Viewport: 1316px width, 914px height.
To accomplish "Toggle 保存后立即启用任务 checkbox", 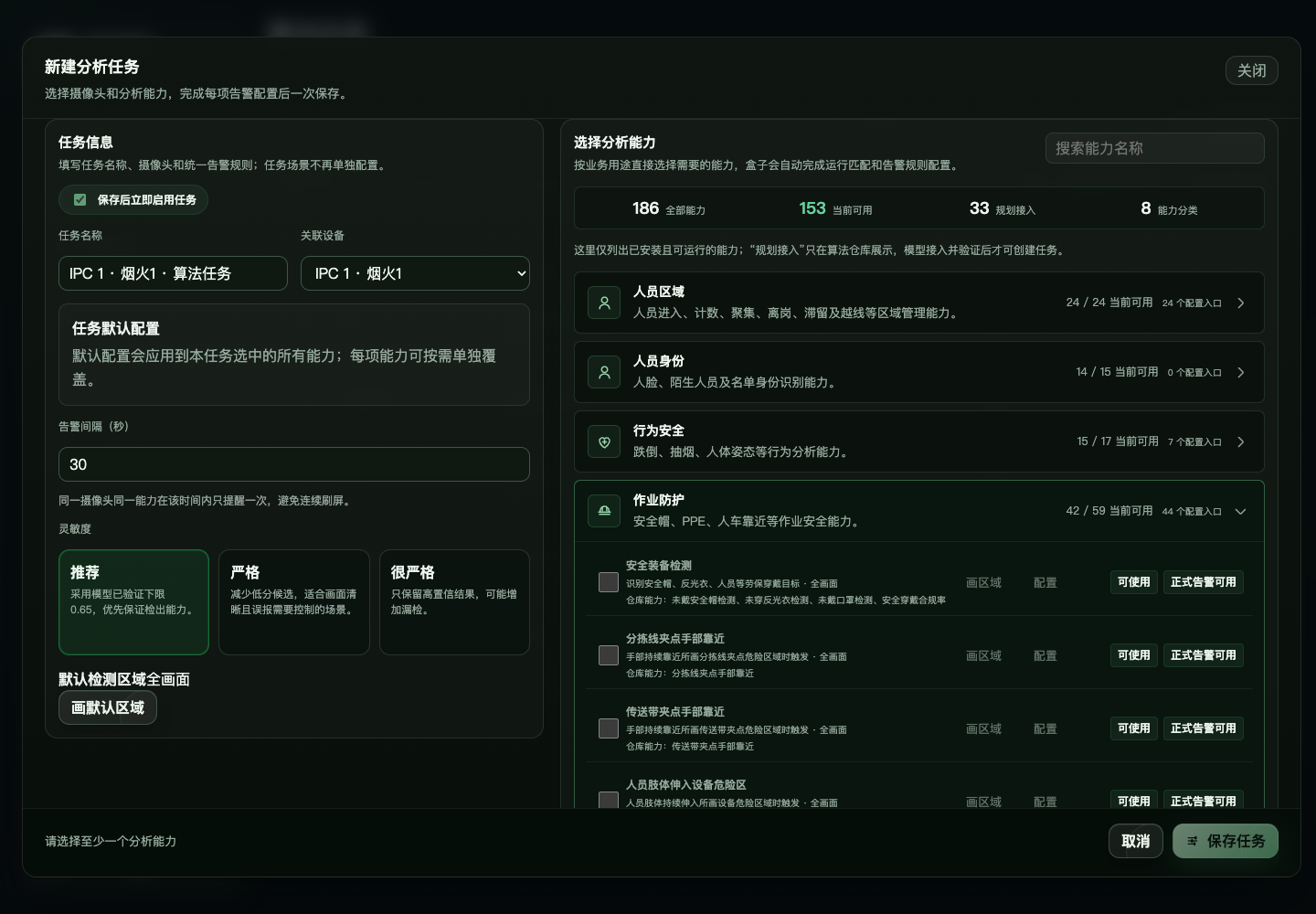I will tap(80, 199).
